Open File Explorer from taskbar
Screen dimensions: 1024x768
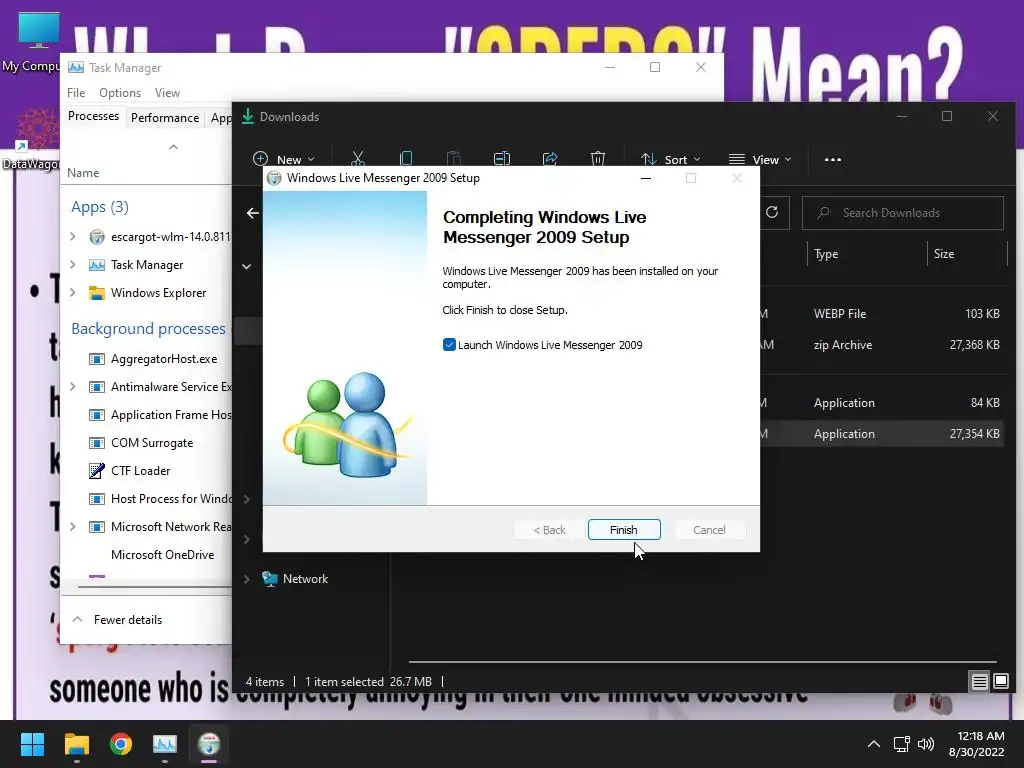point(76,744)
